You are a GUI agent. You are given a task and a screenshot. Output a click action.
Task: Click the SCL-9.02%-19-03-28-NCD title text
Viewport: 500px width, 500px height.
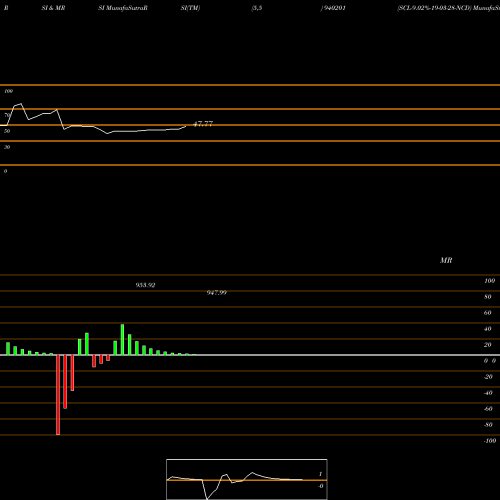tap(434, 8)
